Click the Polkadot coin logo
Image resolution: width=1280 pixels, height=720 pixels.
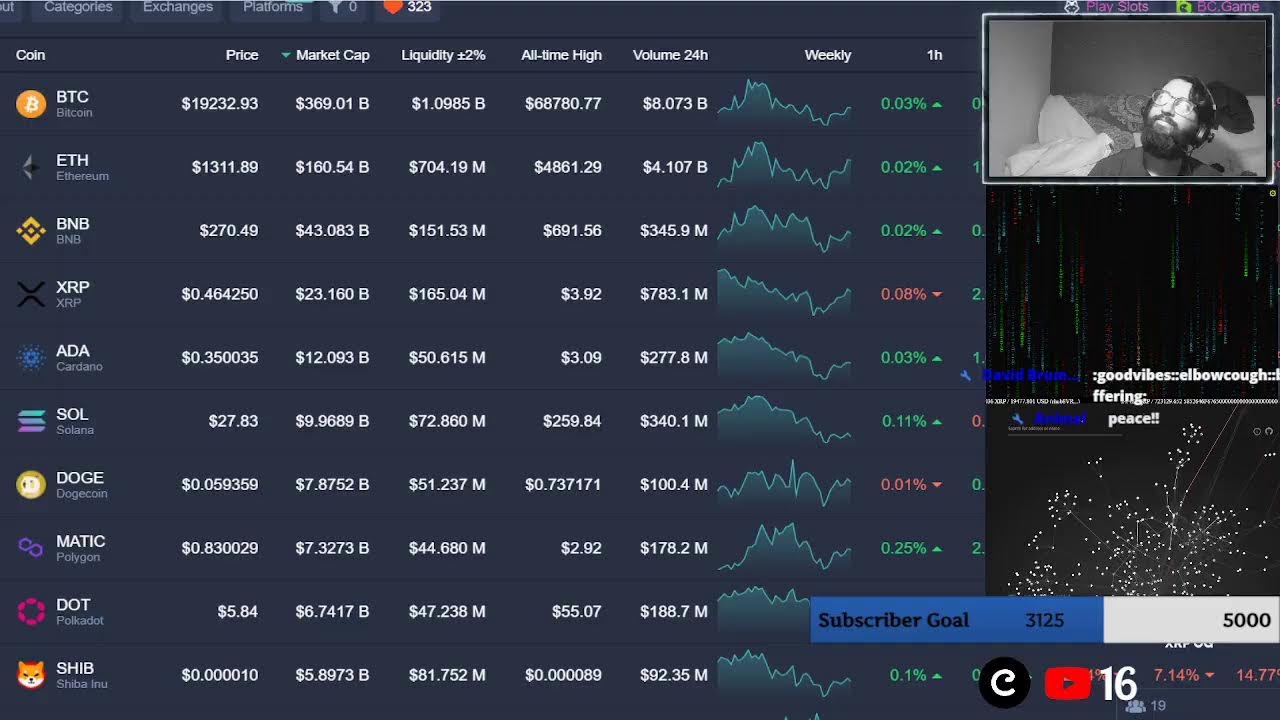click(x=31, y=611)
